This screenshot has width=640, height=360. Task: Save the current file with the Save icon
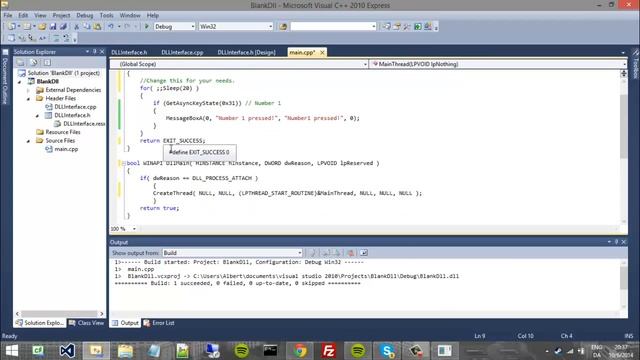click(53, 27)
